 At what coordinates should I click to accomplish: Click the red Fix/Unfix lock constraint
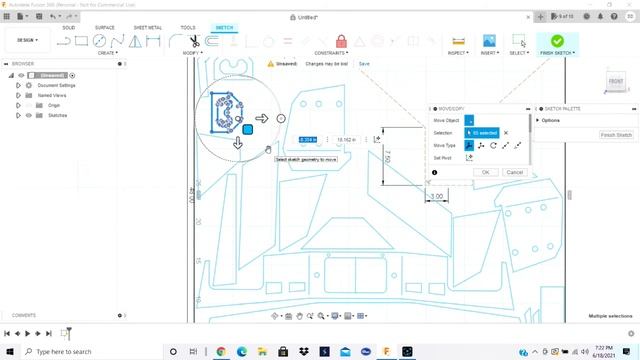[341, 41]
